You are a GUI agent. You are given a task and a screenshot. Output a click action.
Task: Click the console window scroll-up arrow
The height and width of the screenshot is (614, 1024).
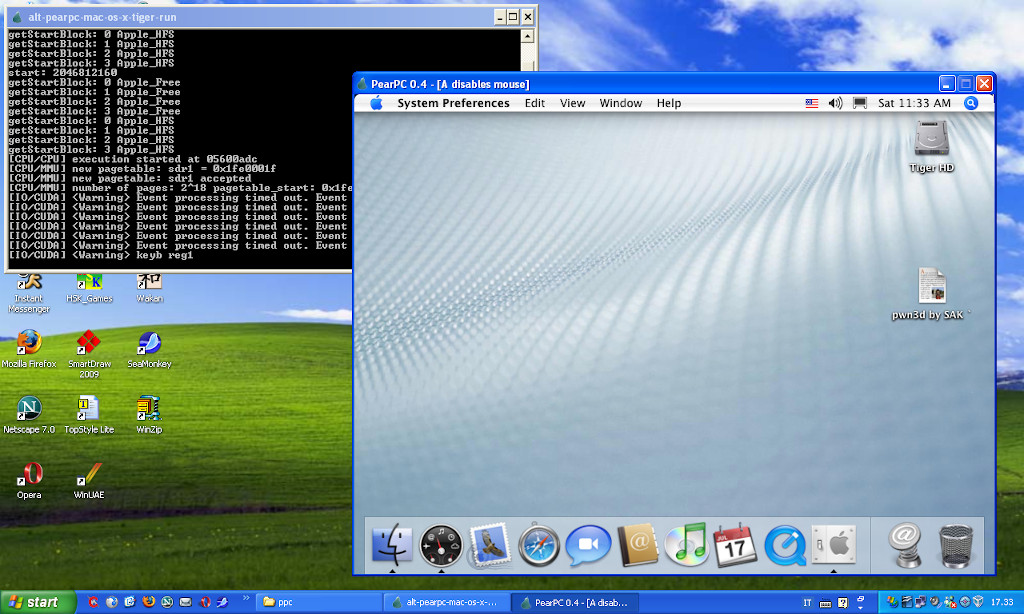528,37
